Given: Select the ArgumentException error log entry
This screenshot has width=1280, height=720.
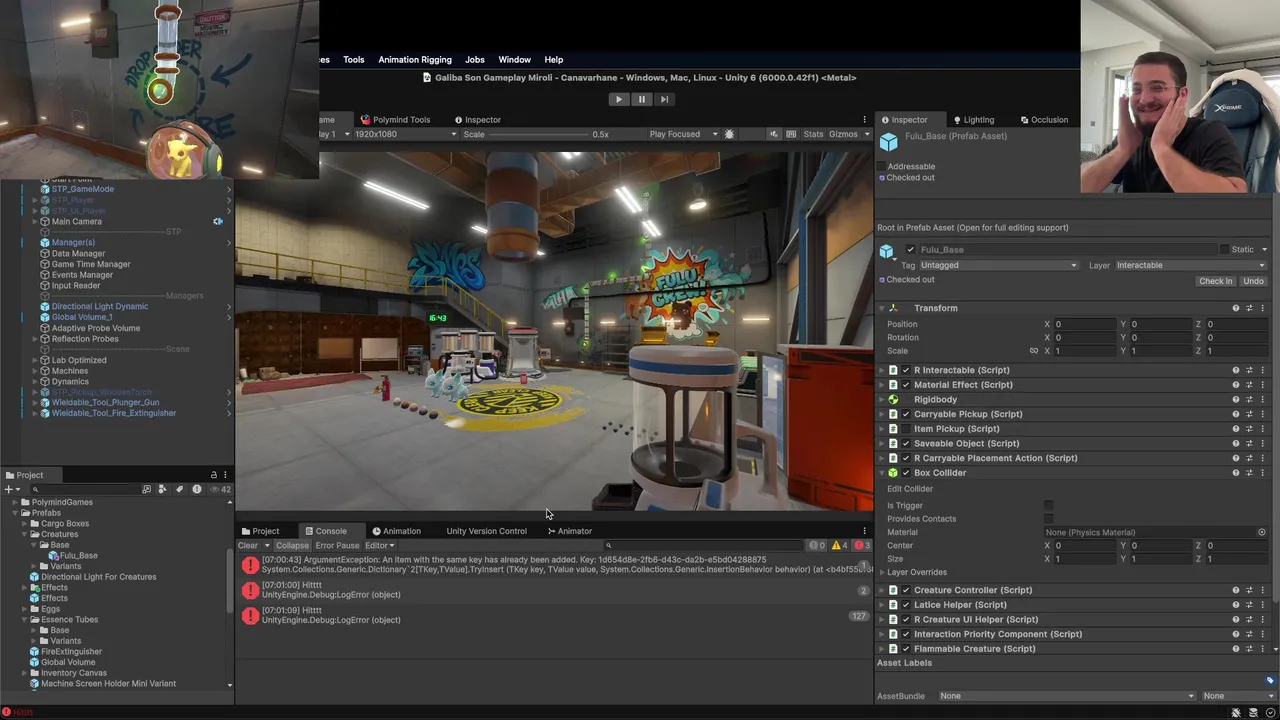Looking at the screenshot, I should (x=554, y=565).
